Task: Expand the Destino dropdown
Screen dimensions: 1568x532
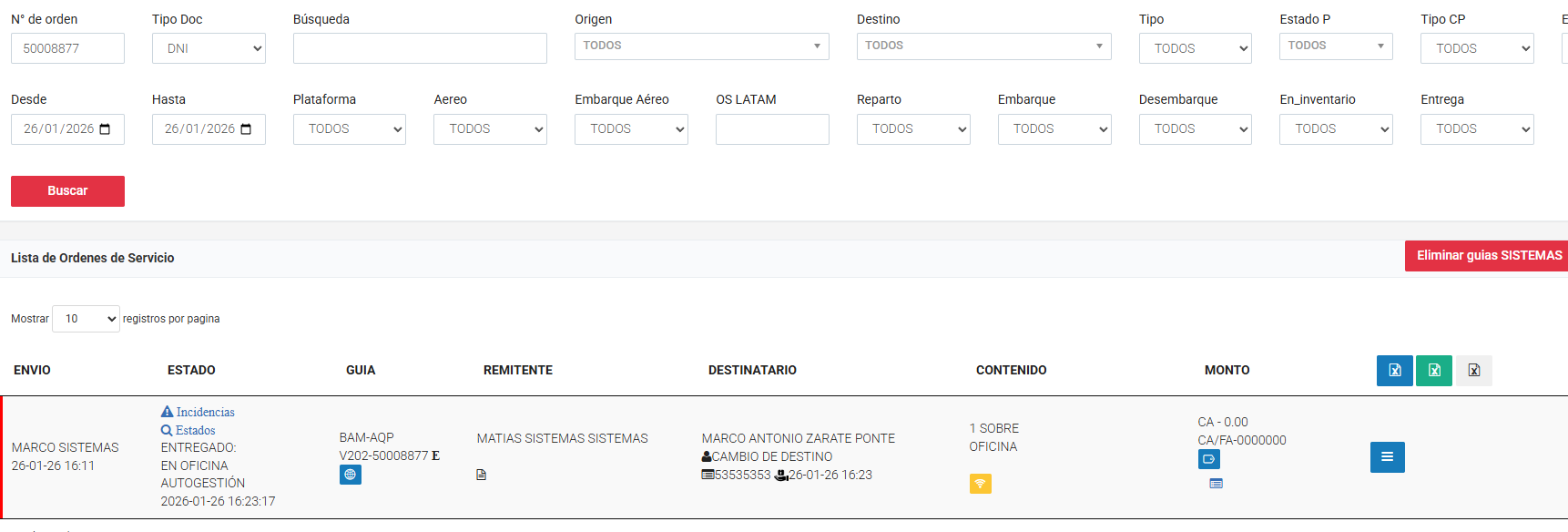Action: click(983, 46)
